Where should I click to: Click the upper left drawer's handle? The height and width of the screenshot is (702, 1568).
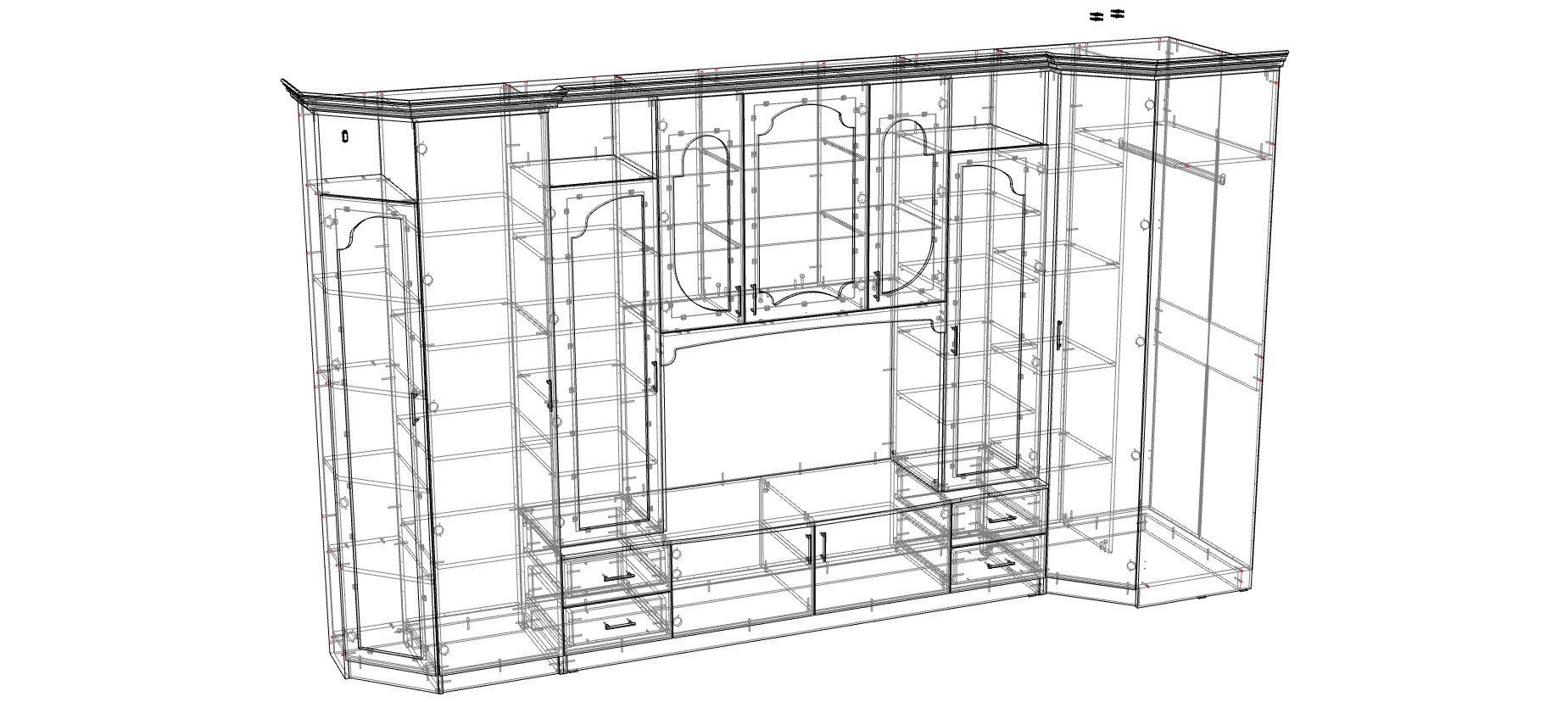pyautogui.click(x=617, y=577)
